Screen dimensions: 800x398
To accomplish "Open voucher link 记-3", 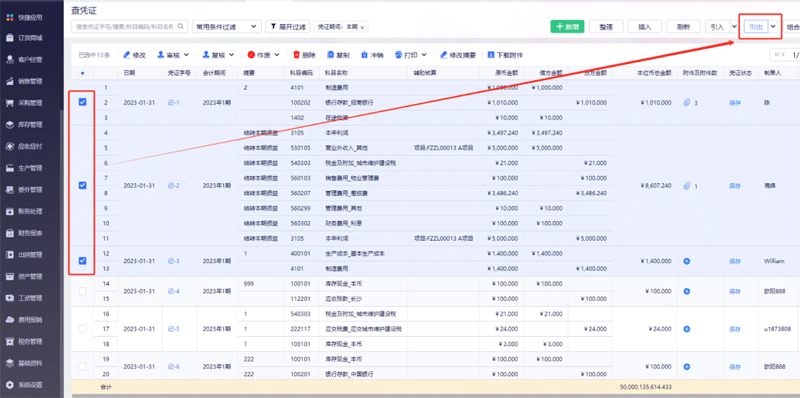I will point(173,261).
